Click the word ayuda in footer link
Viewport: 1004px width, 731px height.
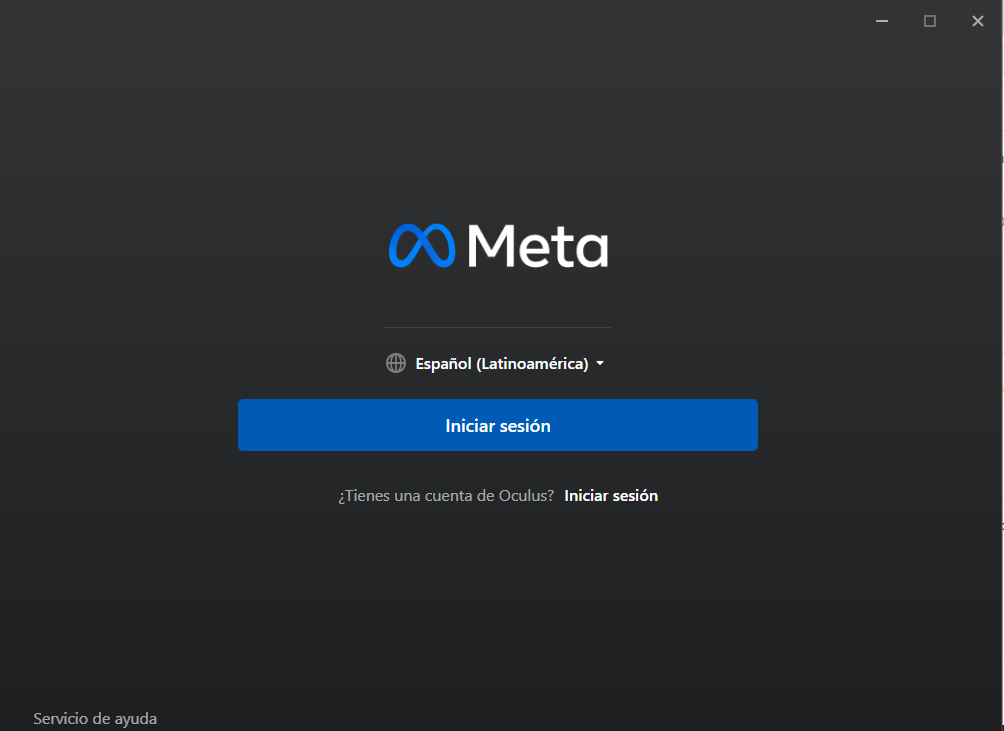click(x=136, y=719)
